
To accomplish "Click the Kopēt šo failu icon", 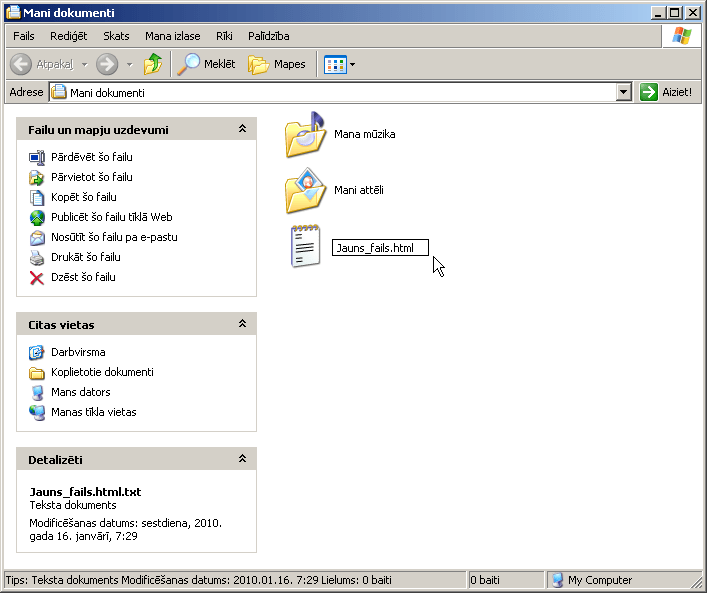I will coord(37,197).
